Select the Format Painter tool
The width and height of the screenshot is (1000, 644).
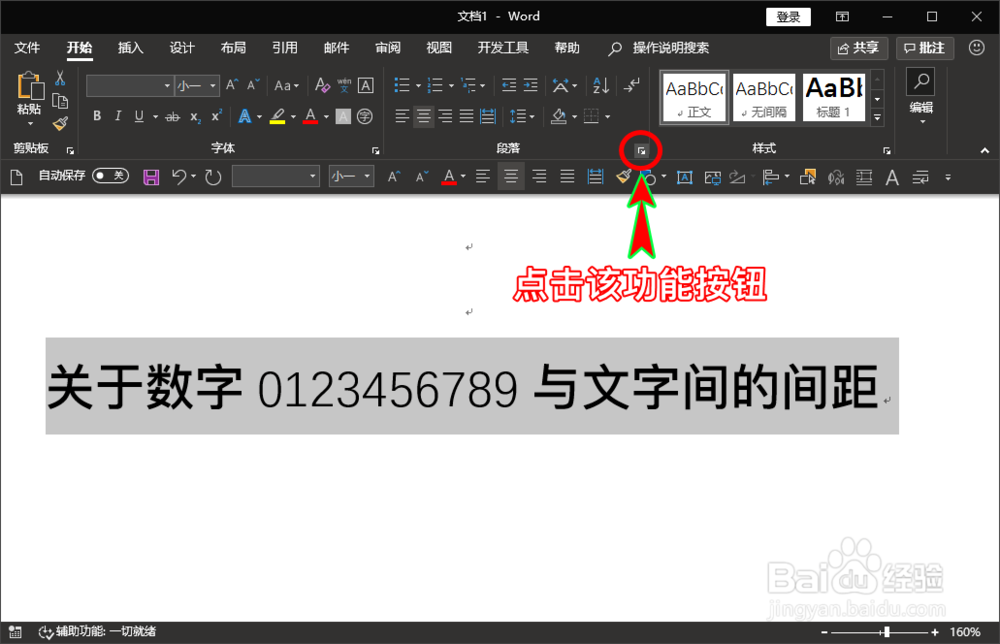point(60,124)
